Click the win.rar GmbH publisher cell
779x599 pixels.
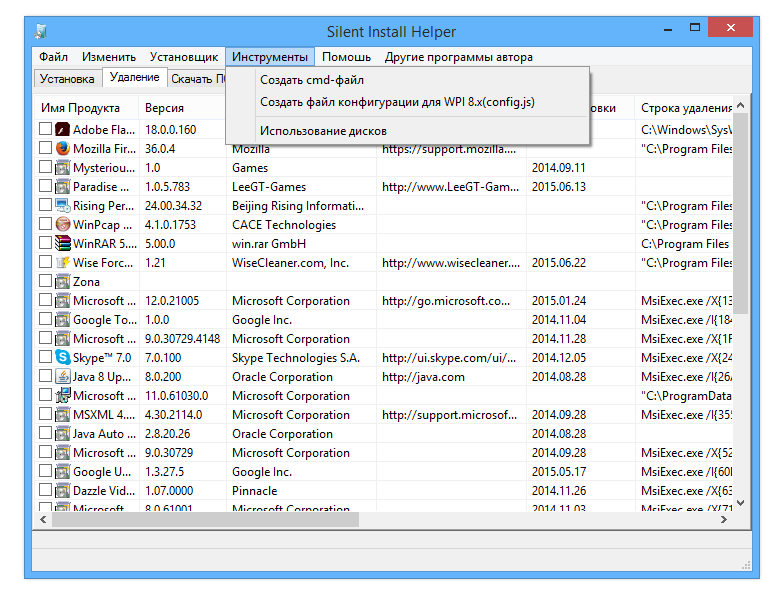click(x=302, y=244)
